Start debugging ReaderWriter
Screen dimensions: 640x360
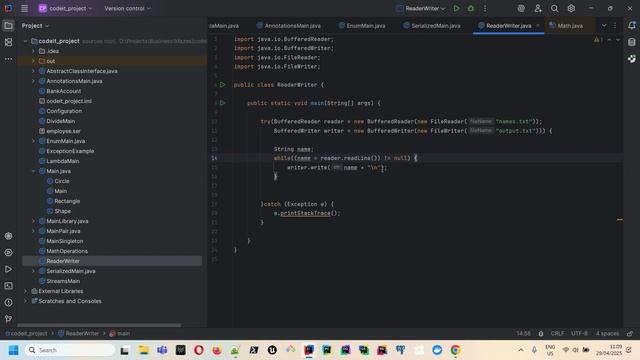click(471, 8)
